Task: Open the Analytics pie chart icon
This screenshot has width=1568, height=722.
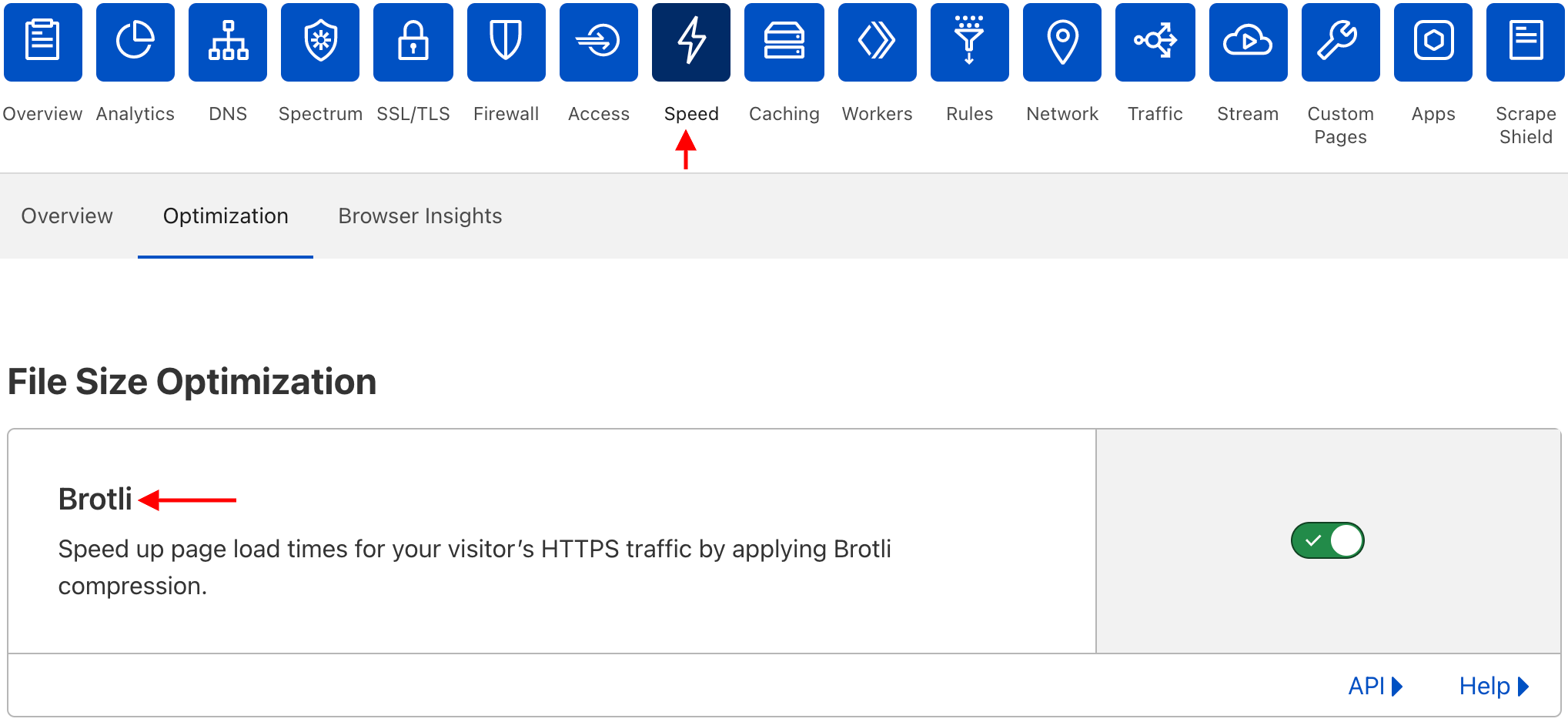Action: click(x=135, y=42)
